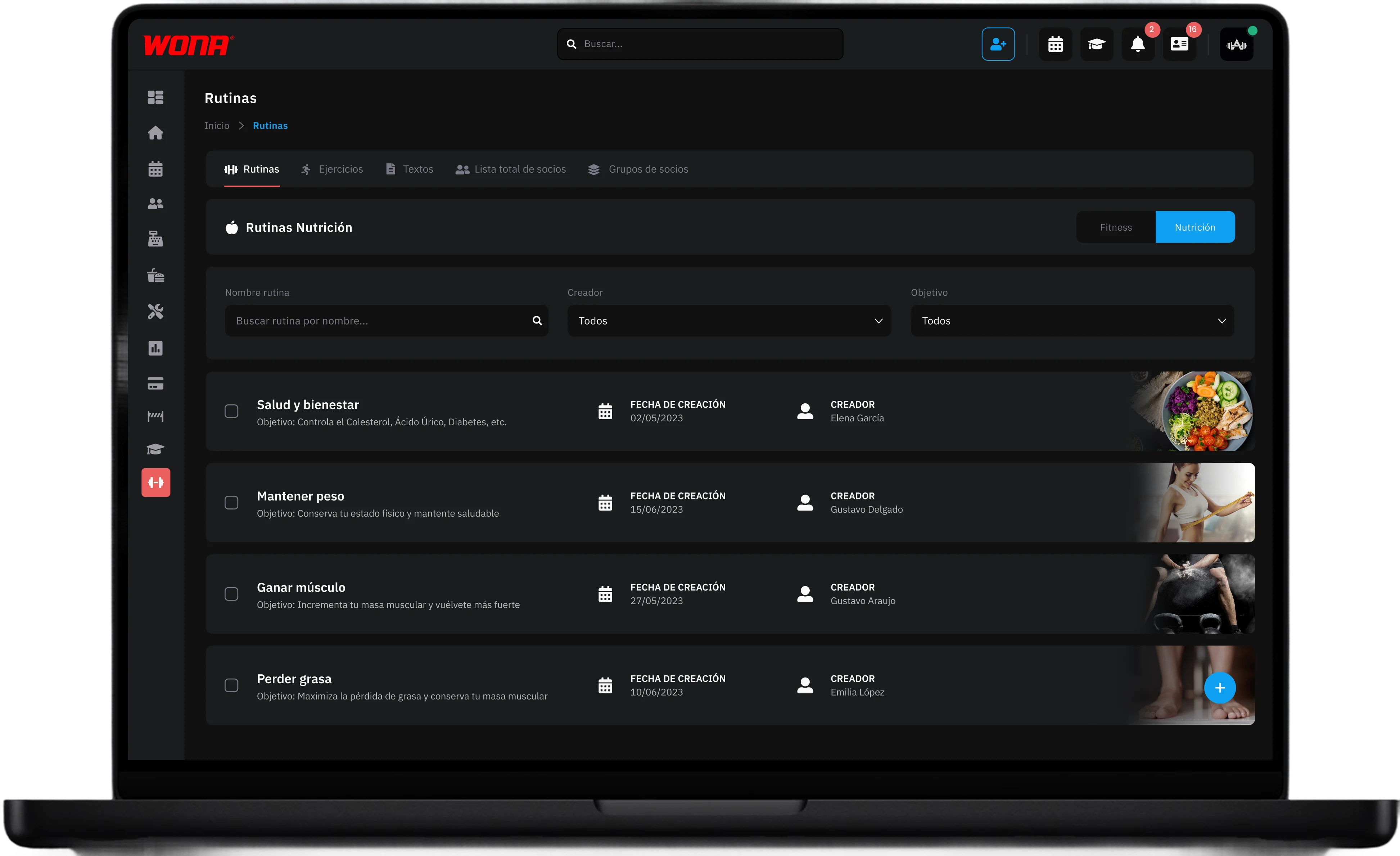Screen dimensions: 1400x856
Task: Open the profile avatar with green status
Action: point(1236,44)
